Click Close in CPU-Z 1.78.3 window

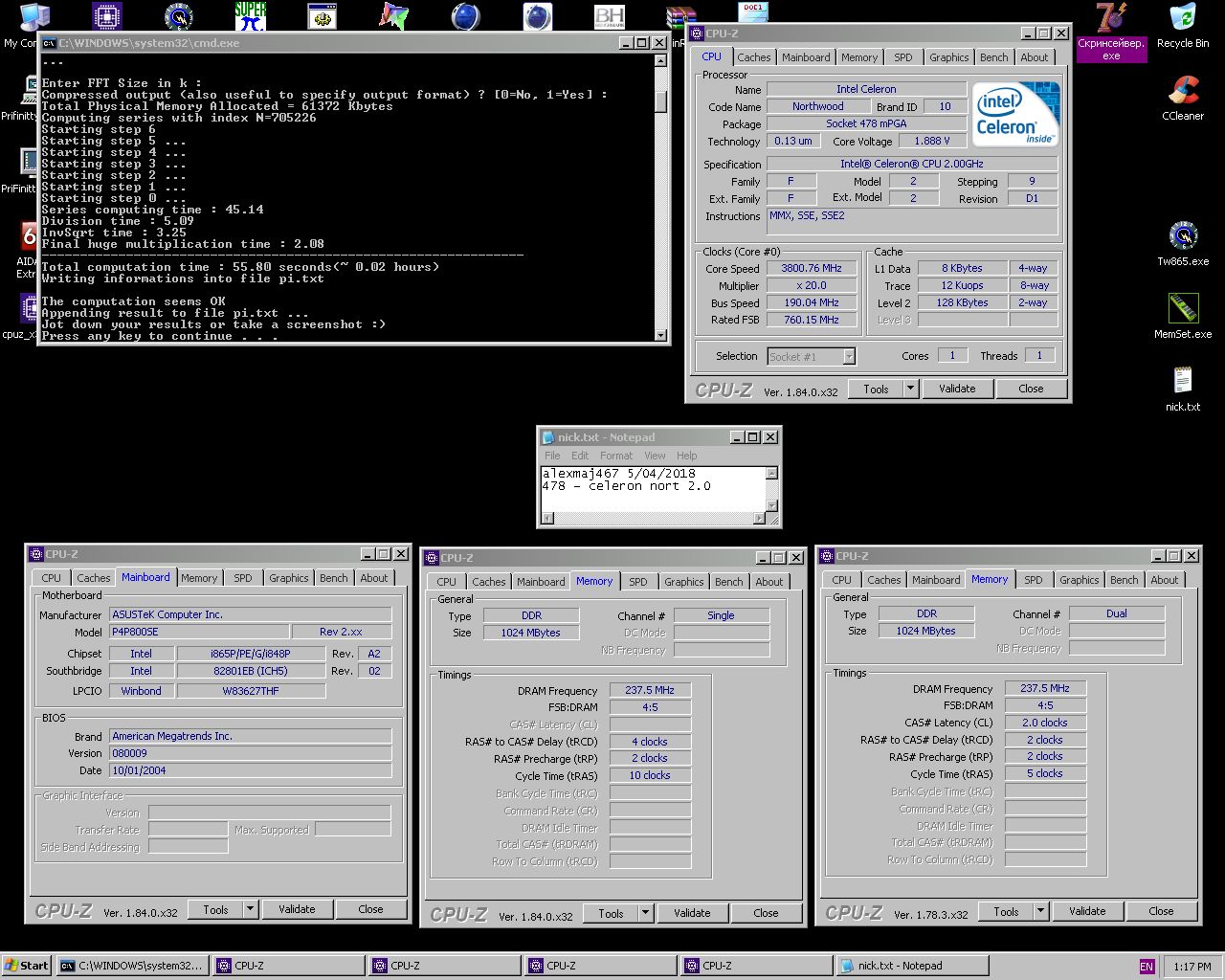coord(1161,911)
